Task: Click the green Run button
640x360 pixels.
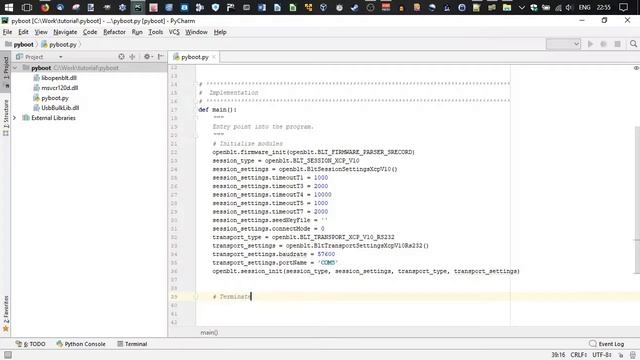Action: (590, 44)
